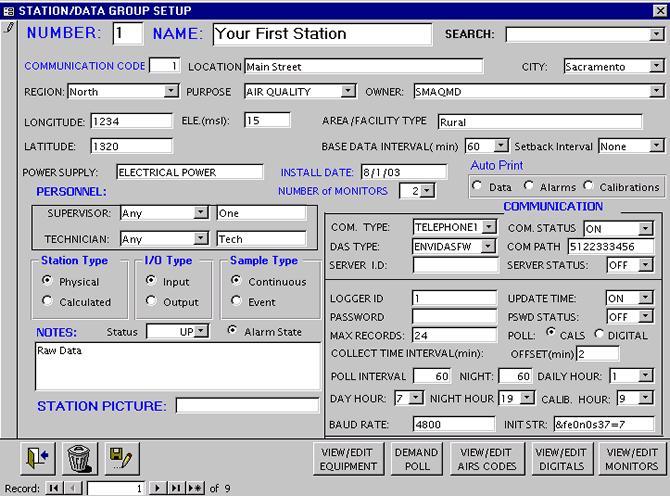Go to next record navigation arrow
This screenshot has height=496, width=670.
pyautogui.click(x=157, y=488)
